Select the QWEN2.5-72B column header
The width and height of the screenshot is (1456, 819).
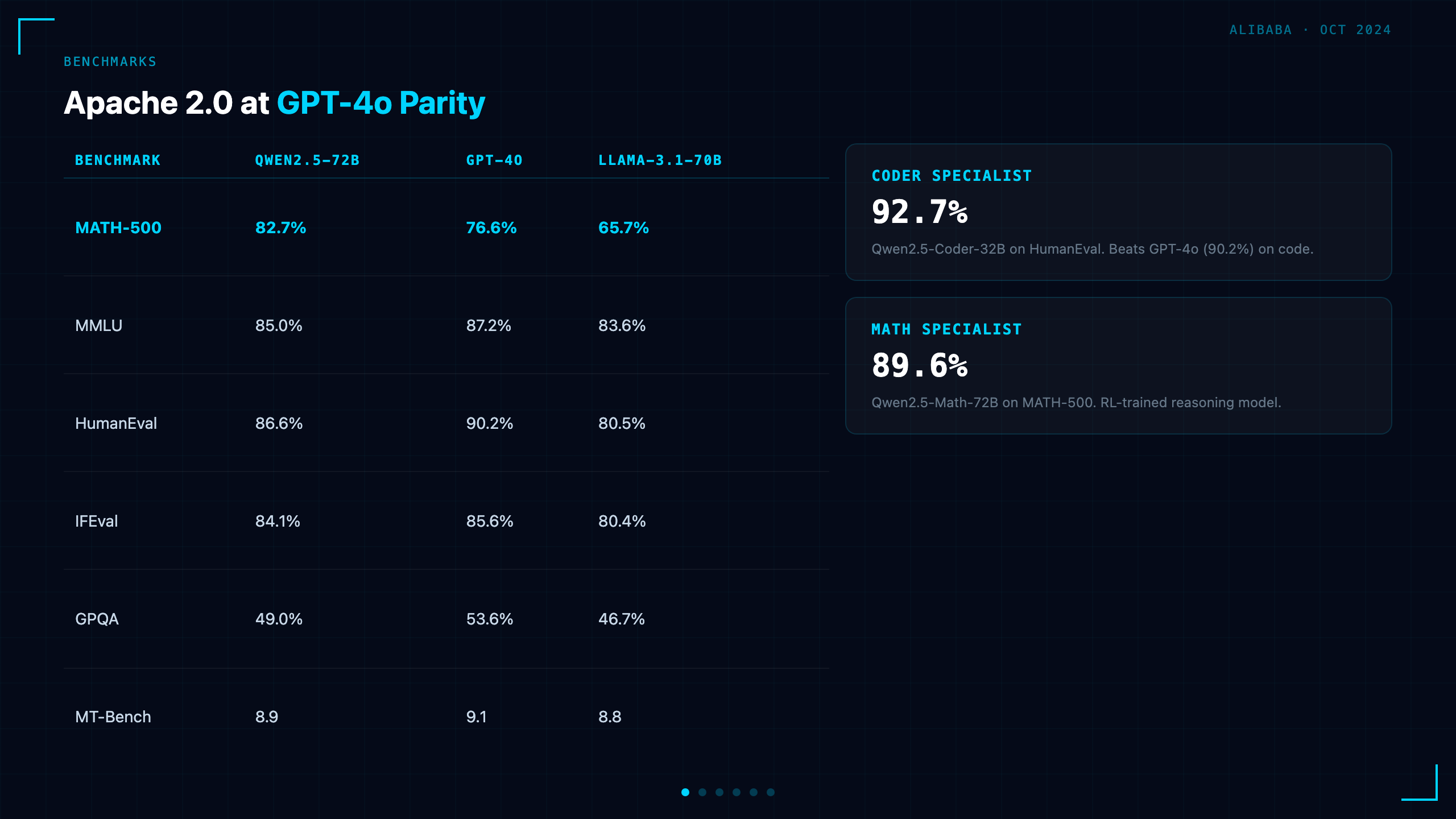point(307,160)
